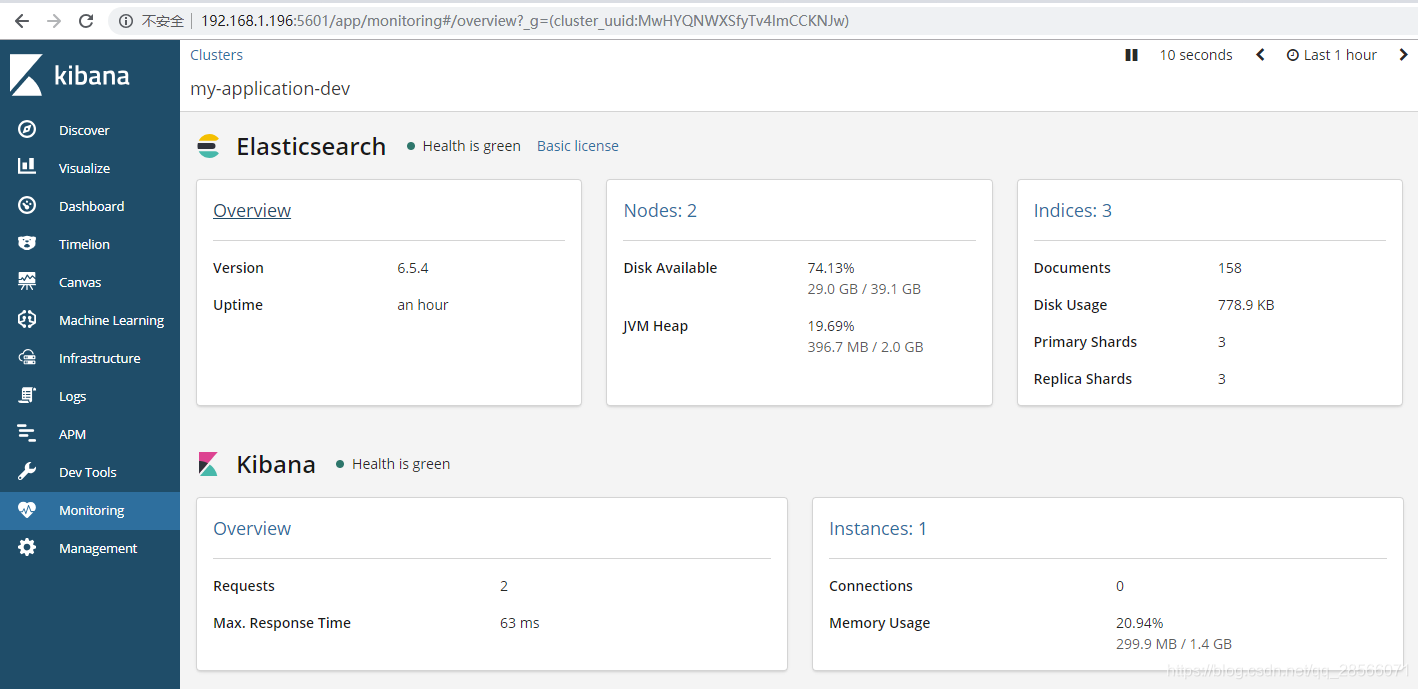Open APM icon in sidebar
Viewport: 1418px width, 689px height.
(x=27, y=434)
